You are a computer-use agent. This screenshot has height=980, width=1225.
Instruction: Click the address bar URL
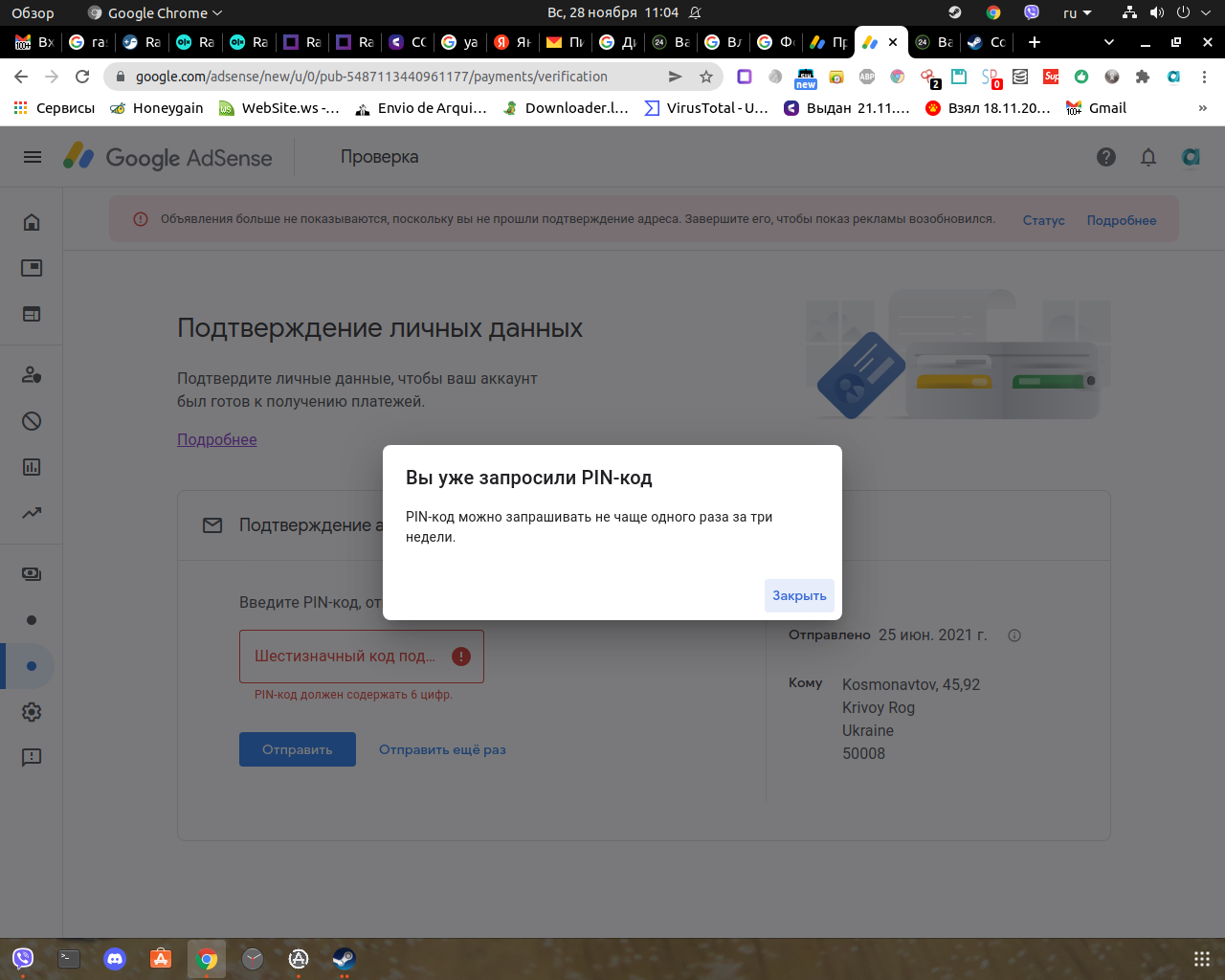coord(371,77)
